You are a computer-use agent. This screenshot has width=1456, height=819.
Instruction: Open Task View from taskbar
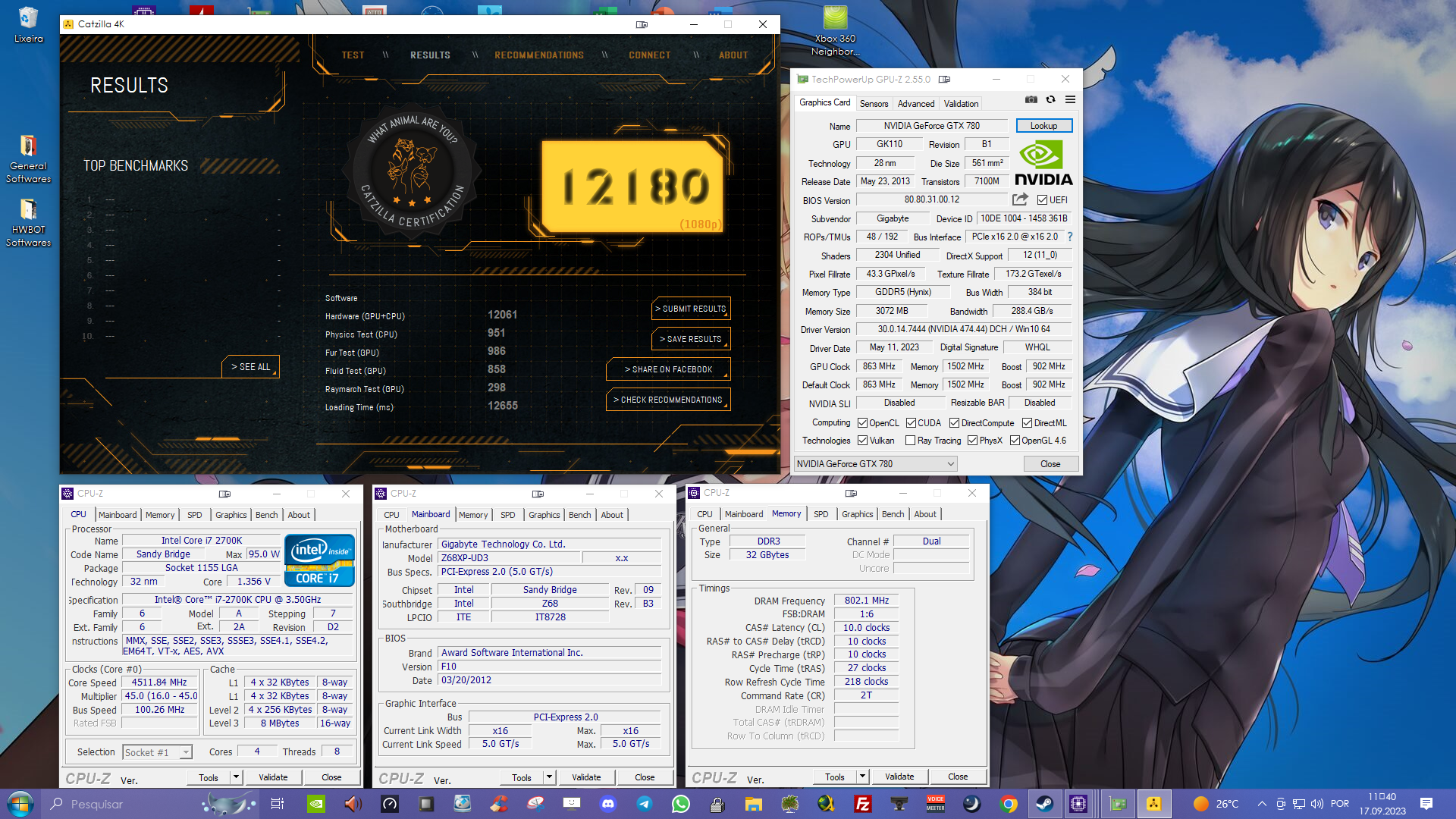277,804
